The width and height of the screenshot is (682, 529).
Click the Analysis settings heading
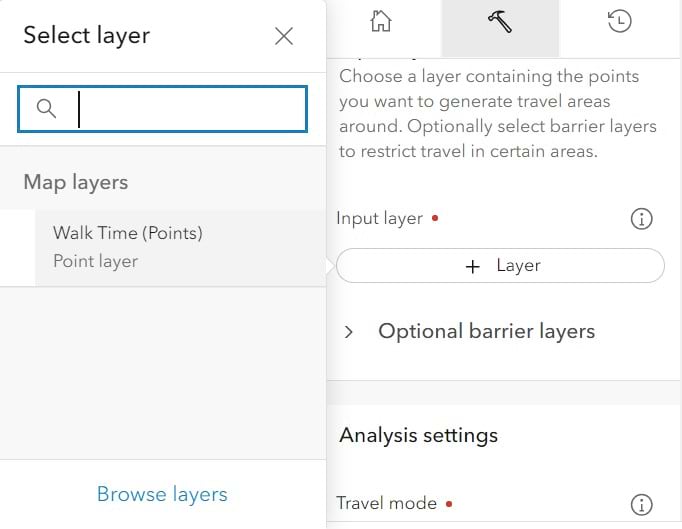click(x=418, y=435)
